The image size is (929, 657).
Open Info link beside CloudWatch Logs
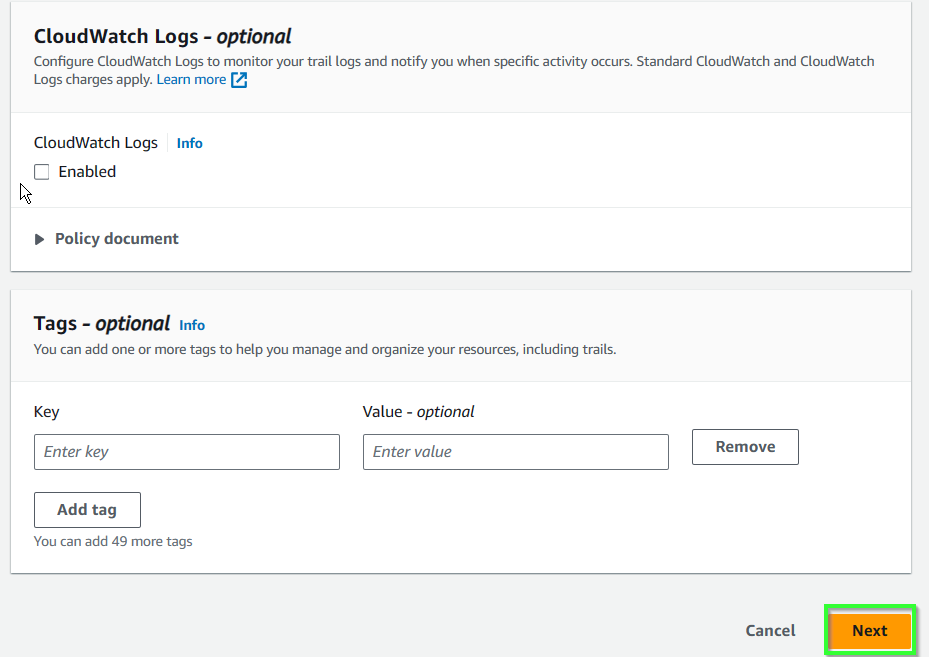pyautogui.click(x=190, y=143)
